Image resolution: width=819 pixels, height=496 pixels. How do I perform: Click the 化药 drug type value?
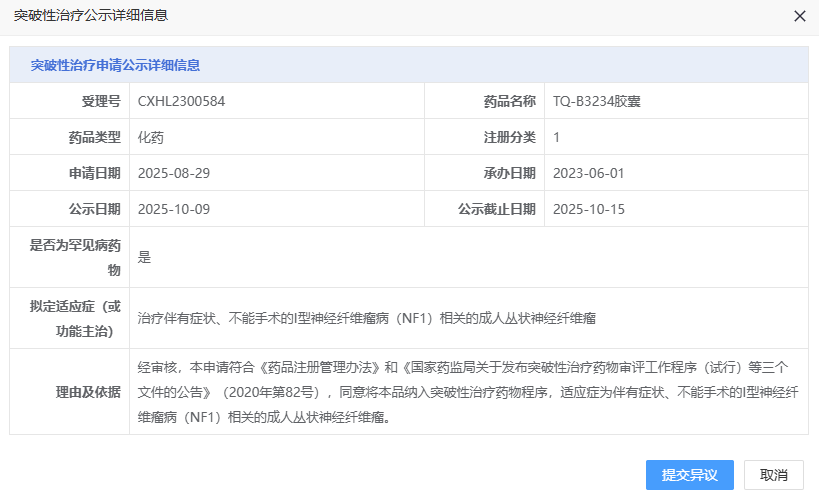pos(150,137)
